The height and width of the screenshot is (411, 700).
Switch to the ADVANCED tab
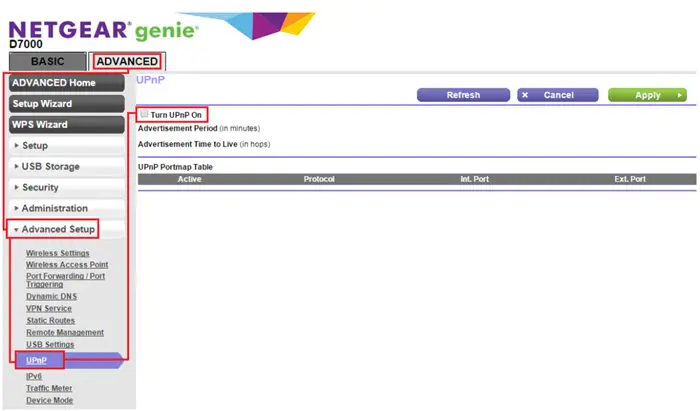coord(127,62)
